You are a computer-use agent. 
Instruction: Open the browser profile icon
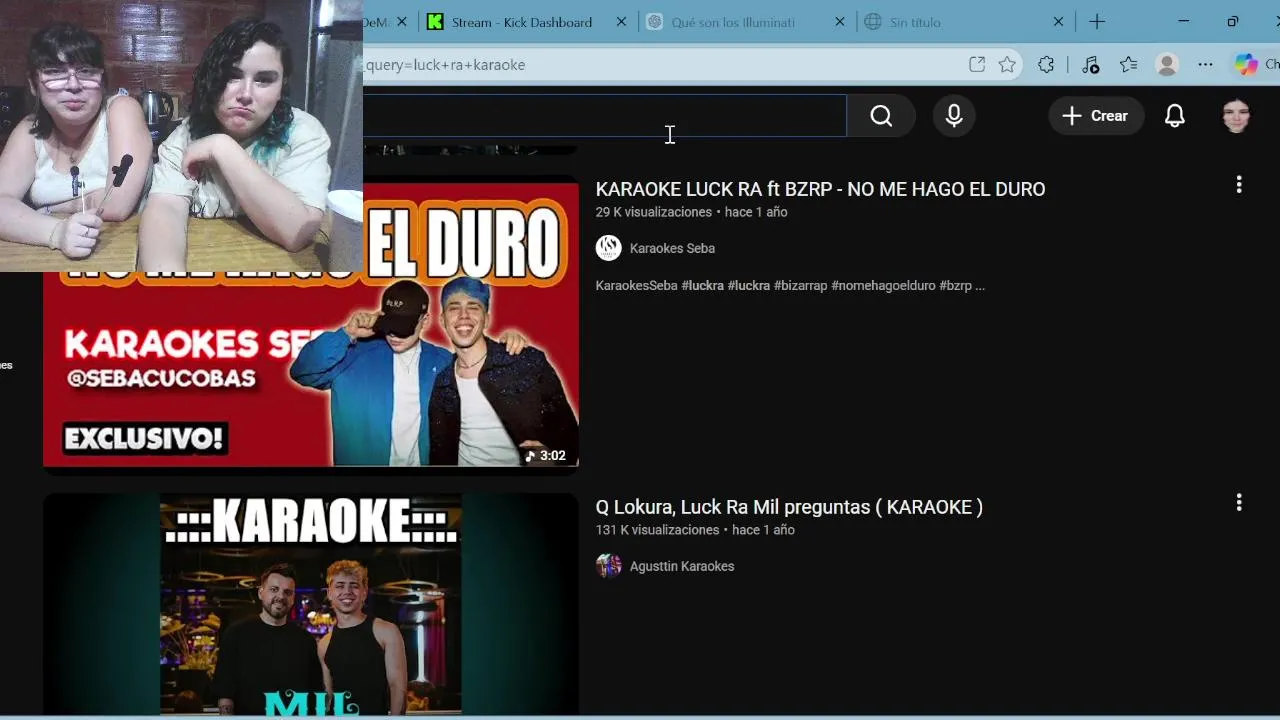coord(1167,65)
